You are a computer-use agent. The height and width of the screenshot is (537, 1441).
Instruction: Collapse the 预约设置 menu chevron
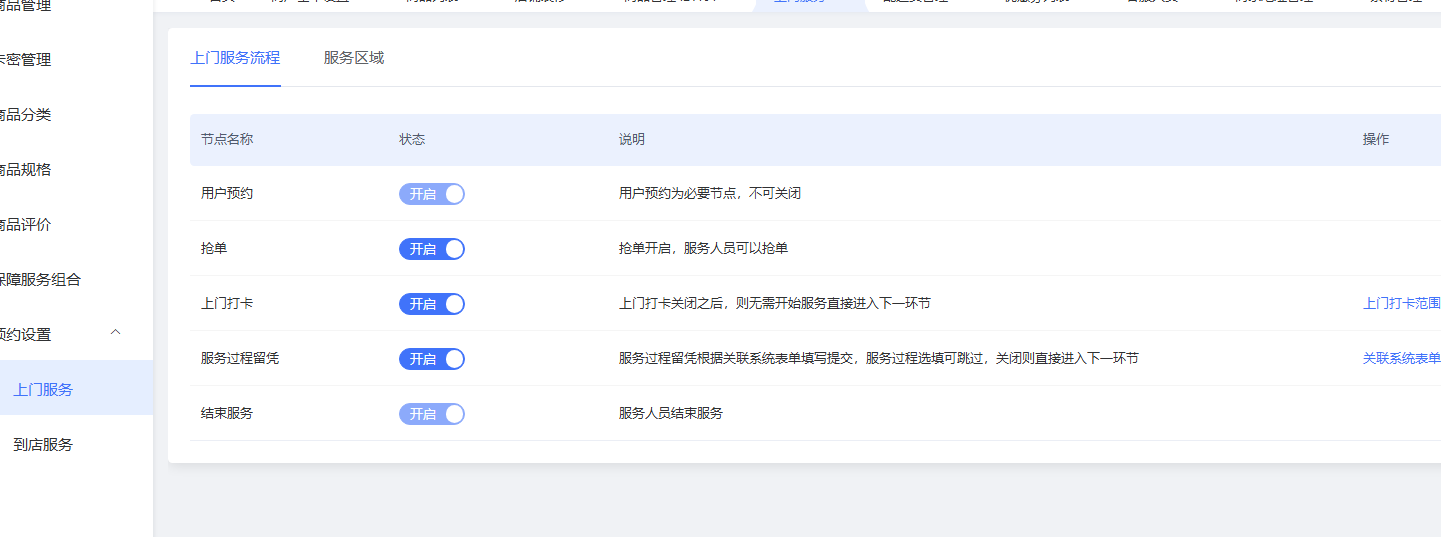pos(115,333)
